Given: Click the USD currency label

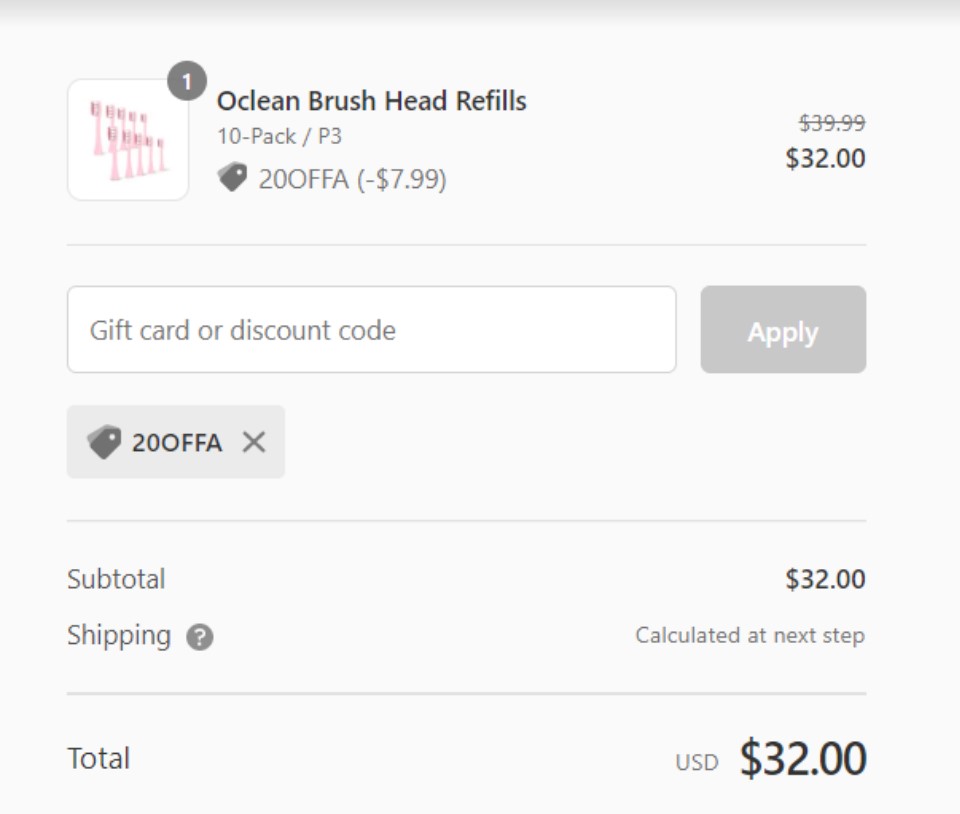Looking at the screenshot, I should pyautogui.click(x=697, y=763).
